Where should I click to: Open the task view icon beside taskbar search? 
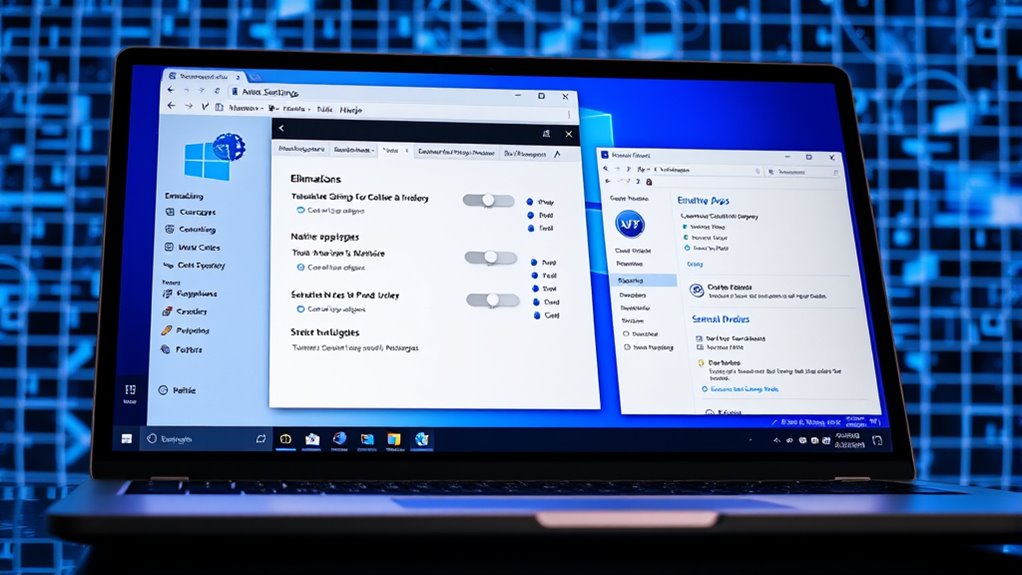pyautogui.click(x=261, y=438)
